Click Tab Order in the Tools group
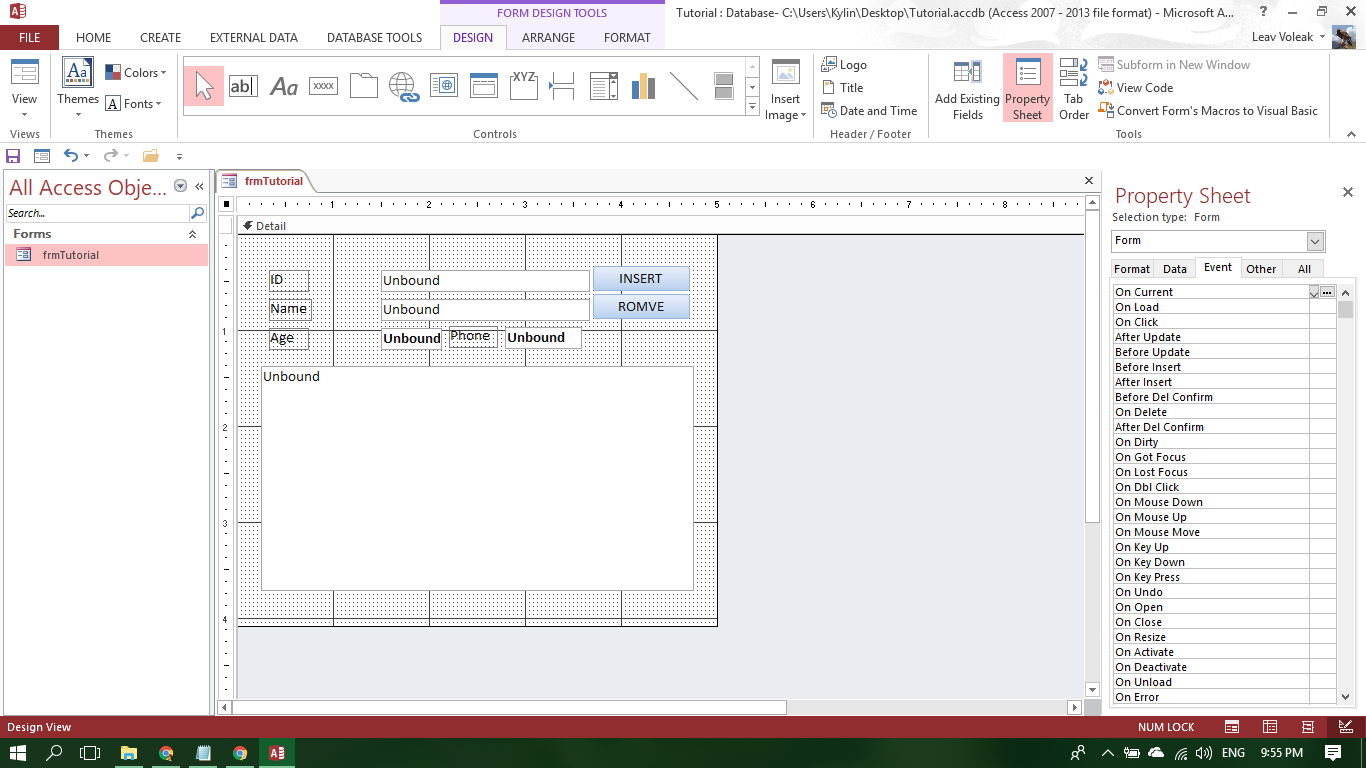The height and width of the screenshot is (768, 1366). tap(1072, 89)
